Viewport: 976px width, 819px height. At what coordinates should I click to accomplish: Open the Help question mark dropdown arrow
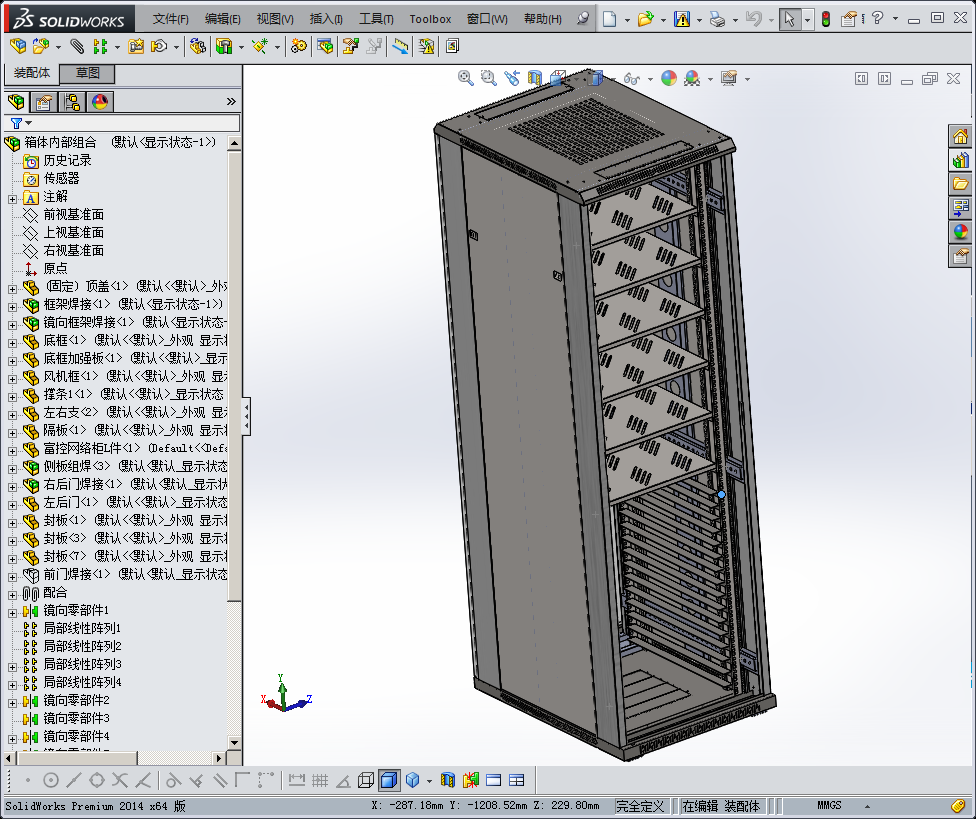895,19
